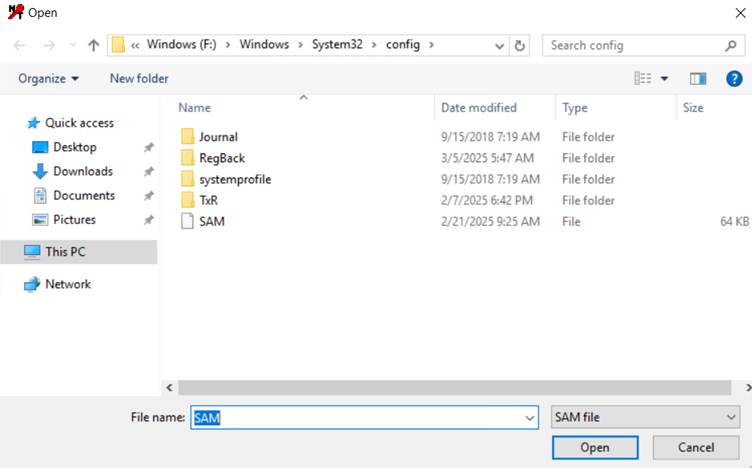
Task: Click the pin icon beside Desktop
Action: pos(149,147)
